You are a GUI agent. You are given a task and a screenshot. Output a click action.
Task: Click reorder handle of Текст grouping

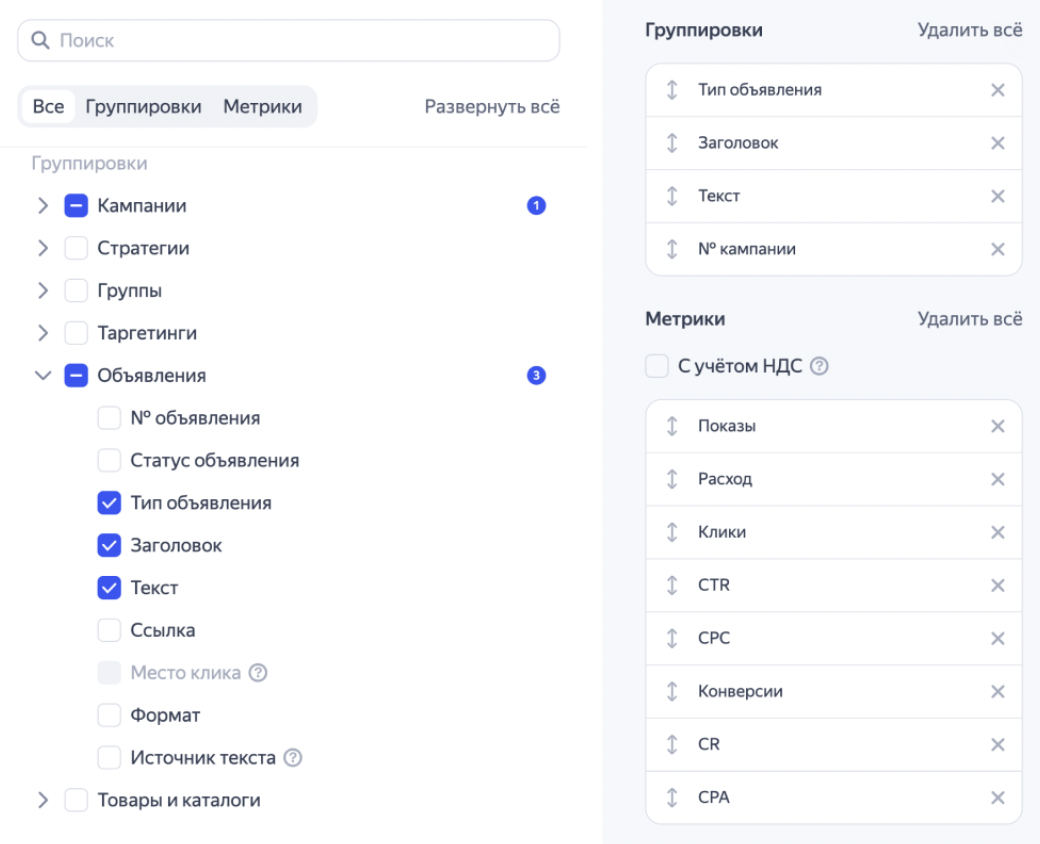pos(672,196)
